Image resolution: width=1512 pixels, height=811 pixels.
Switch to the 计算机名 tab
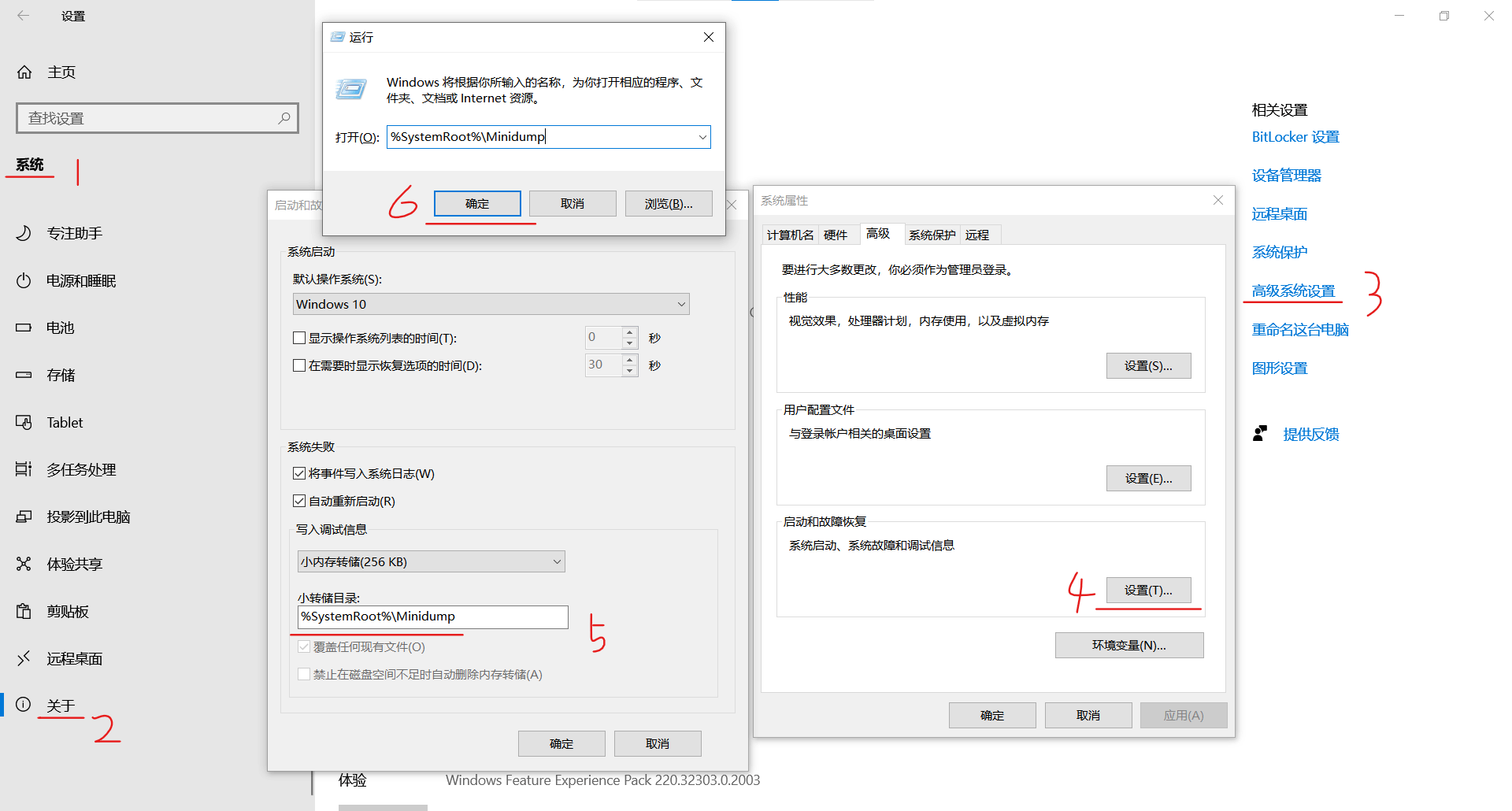790,235
